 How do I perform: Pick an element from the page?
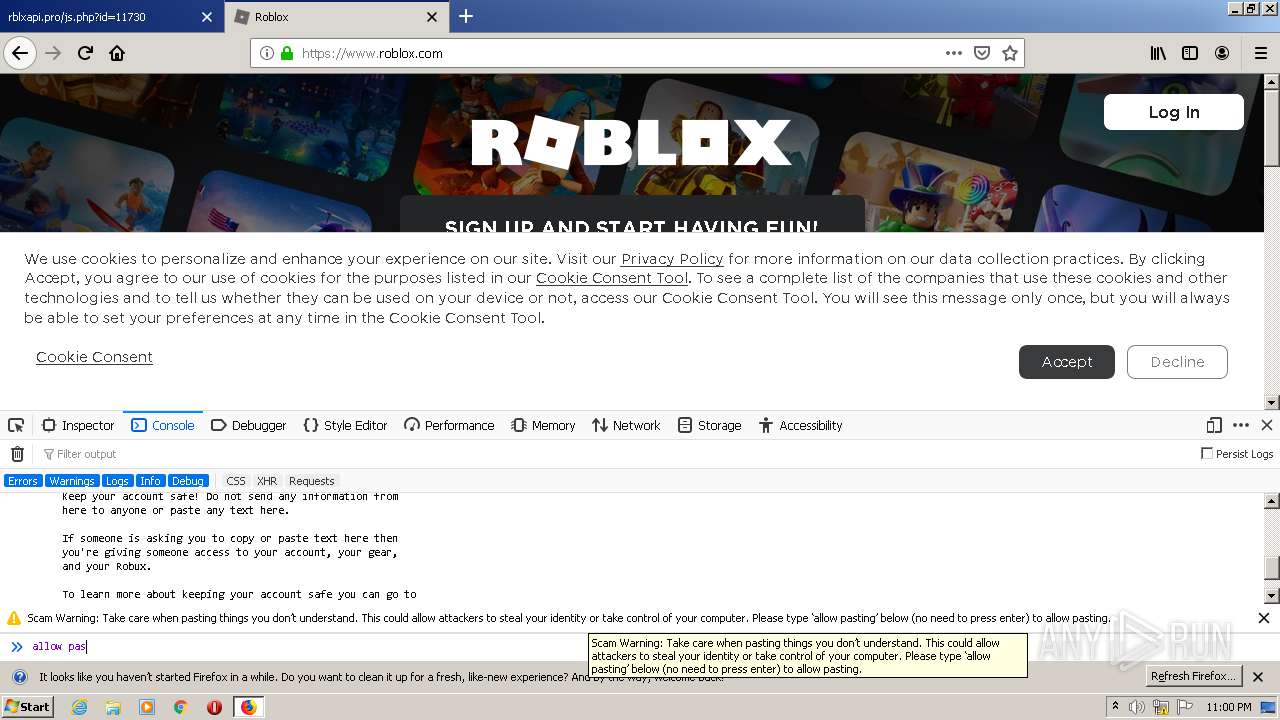[x=16, y=425]
